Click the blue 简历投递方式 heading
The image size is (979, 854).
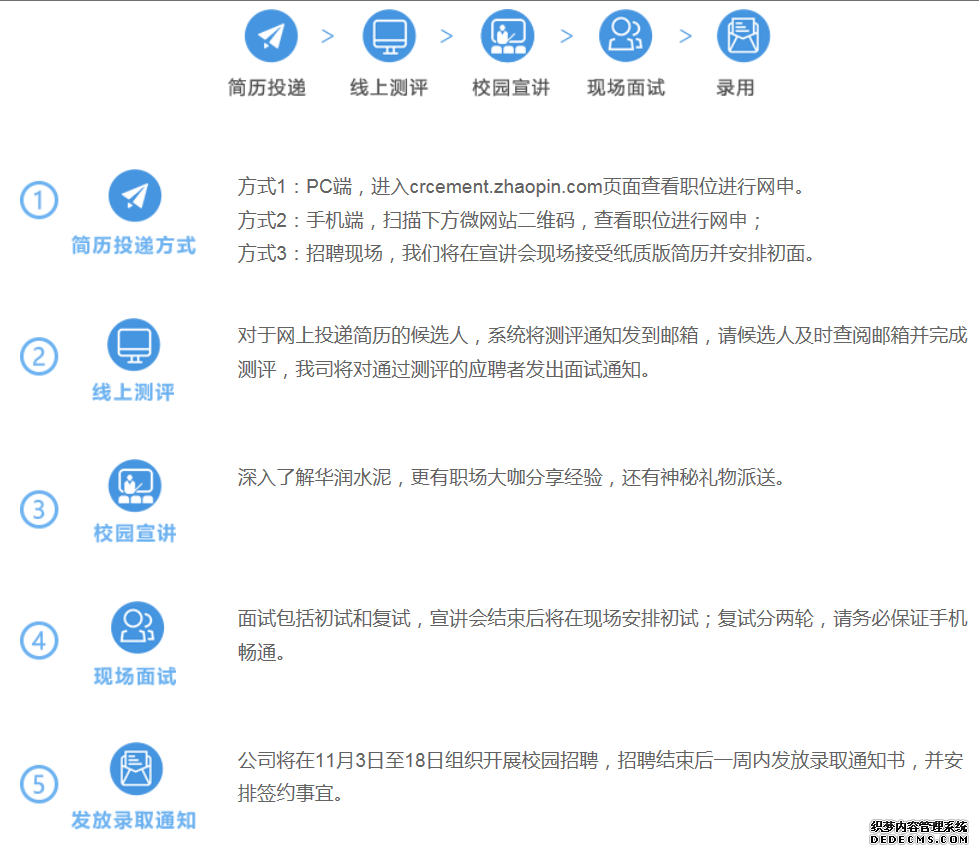click(x=134, y=245)
